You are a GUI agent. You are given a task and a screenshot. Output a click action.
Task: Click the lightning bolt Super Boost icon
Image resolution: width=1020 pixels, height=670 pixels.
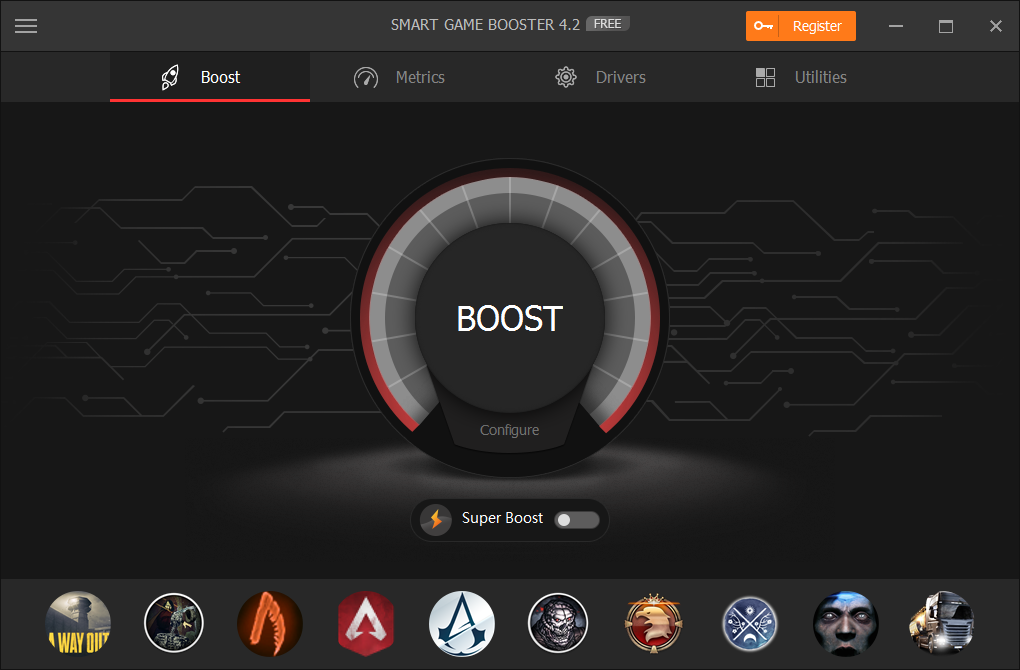click(436, 519)
